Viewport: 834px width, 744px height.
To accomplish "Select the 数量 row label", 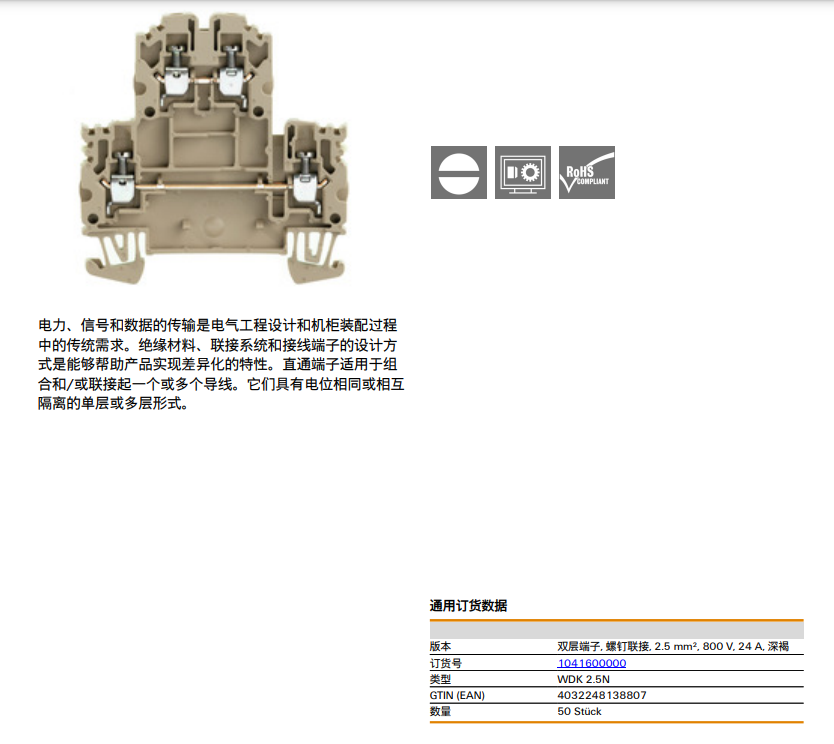I will (x=441, y=712).
